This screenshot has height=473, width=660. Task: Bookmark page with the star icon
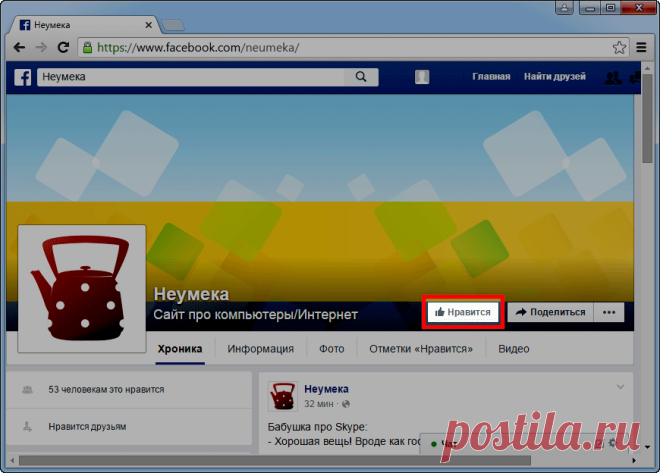tap(619, 47)
